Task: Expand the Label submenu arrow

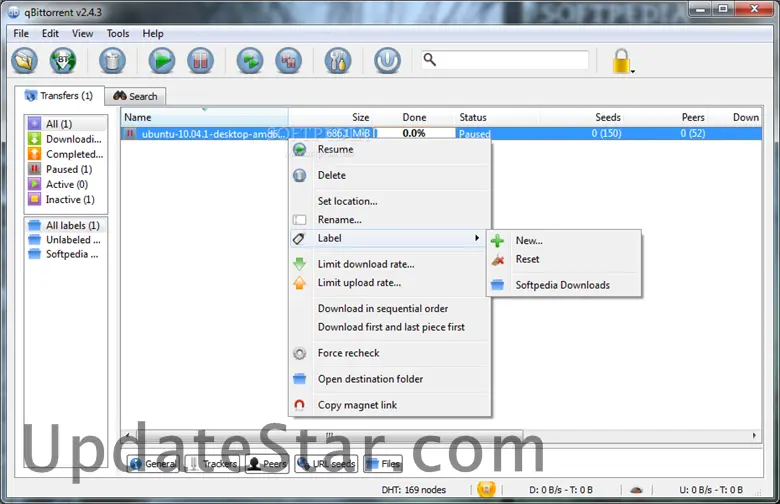Action: tap(477, 238)
